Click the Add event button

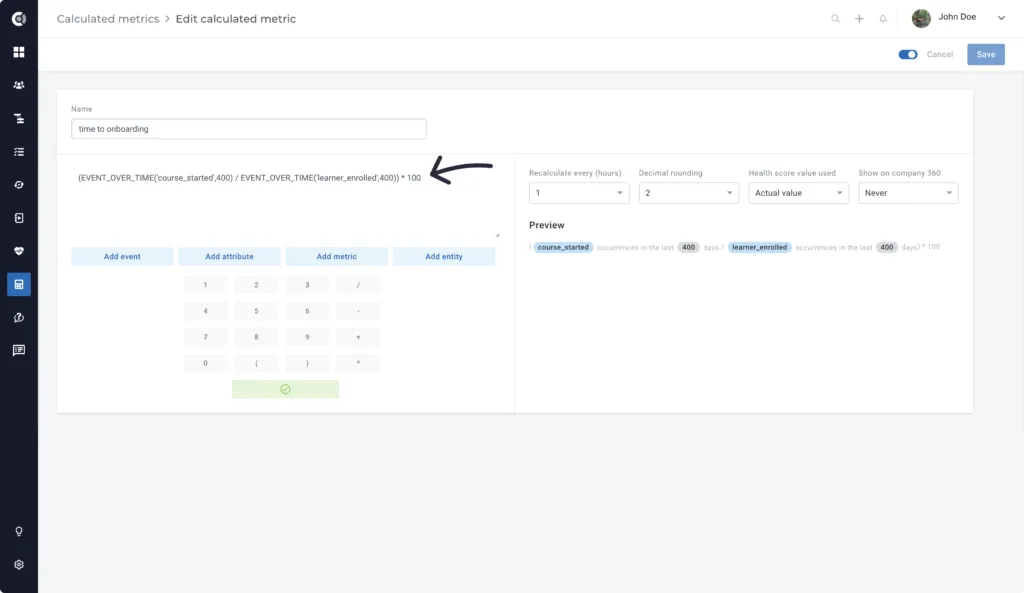[122, 257]
